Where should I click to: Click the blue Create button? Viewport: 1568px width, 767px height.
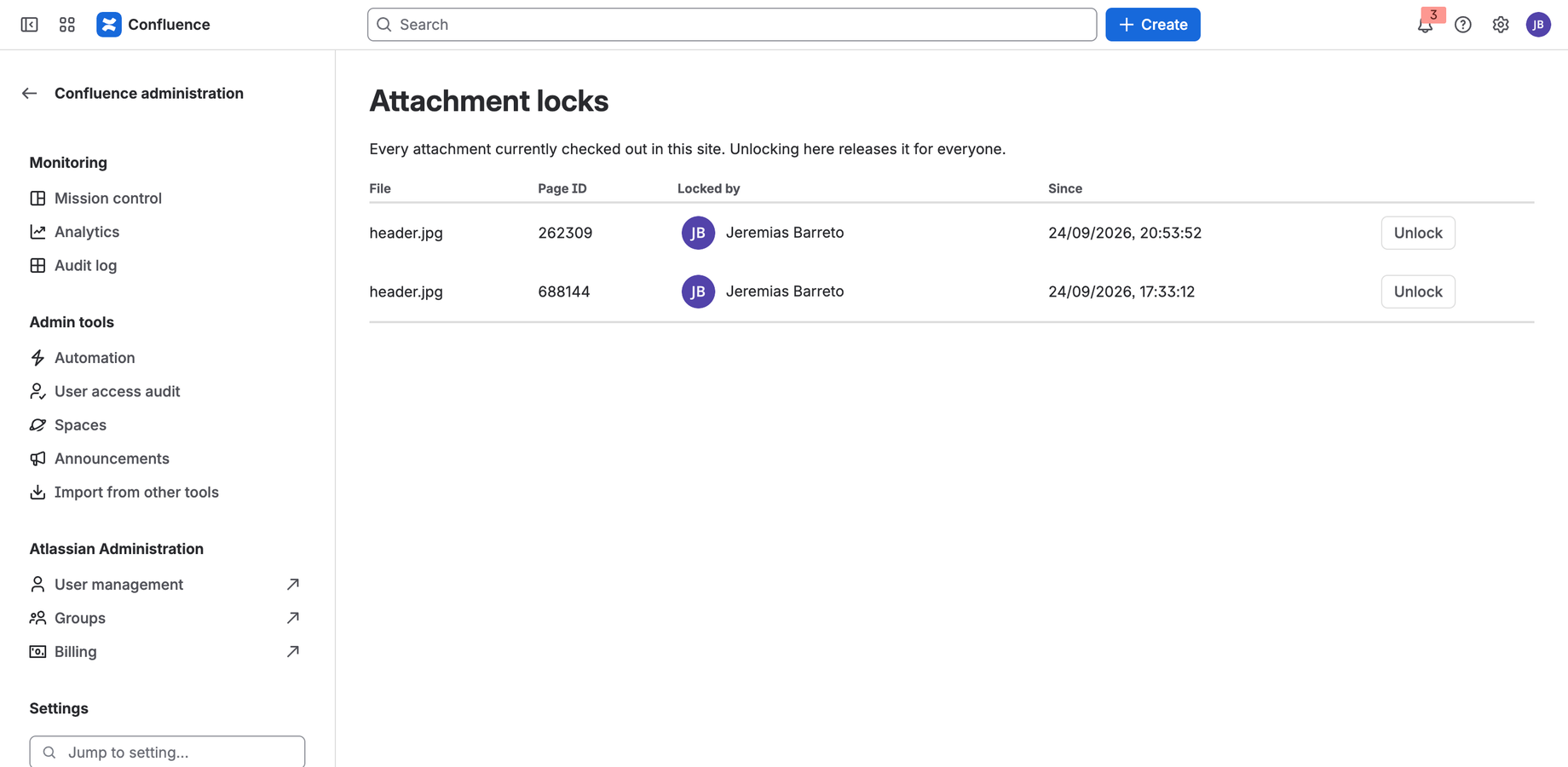pyautogui.click(x=1153, y=25)
